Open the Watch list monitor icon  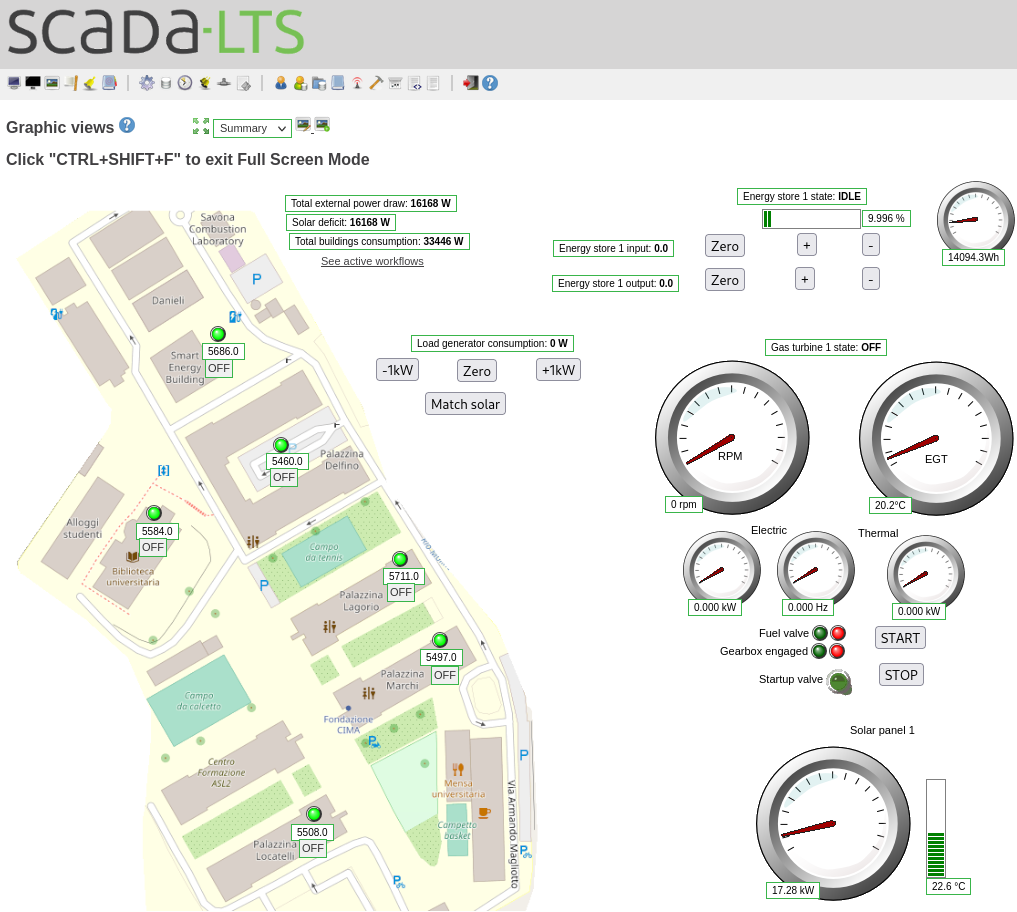[14, 83]
